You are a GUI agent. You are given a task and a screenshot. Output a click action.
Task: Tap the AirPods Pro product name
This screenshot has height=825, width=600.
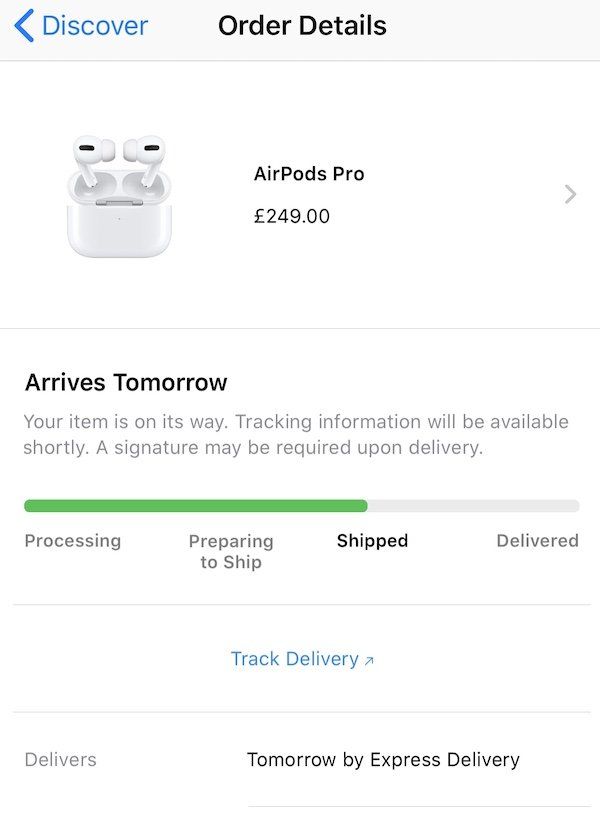pyautogui.click(x=309, y=173)
